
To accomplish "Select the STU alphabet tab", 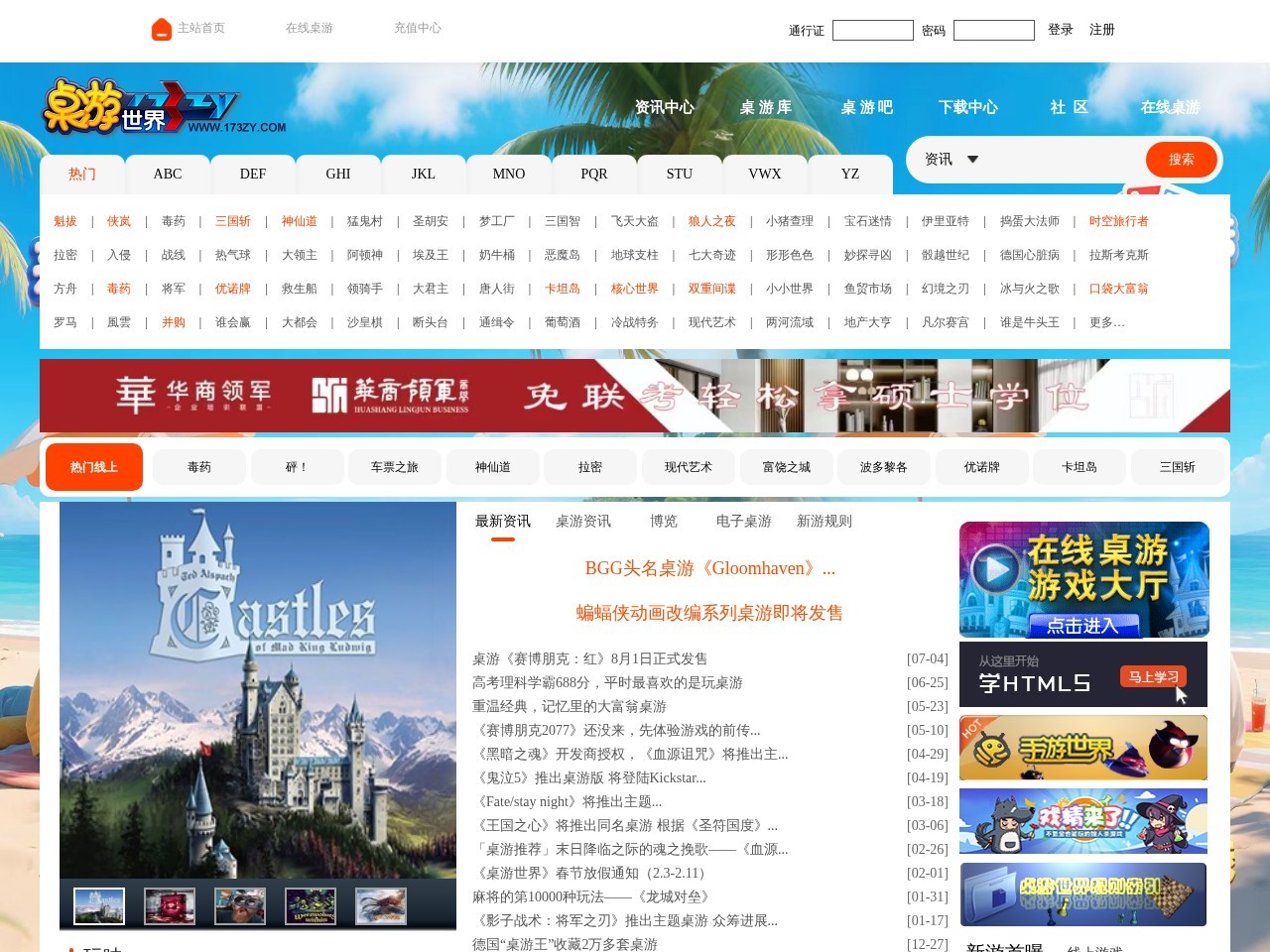I will [680, 175].
